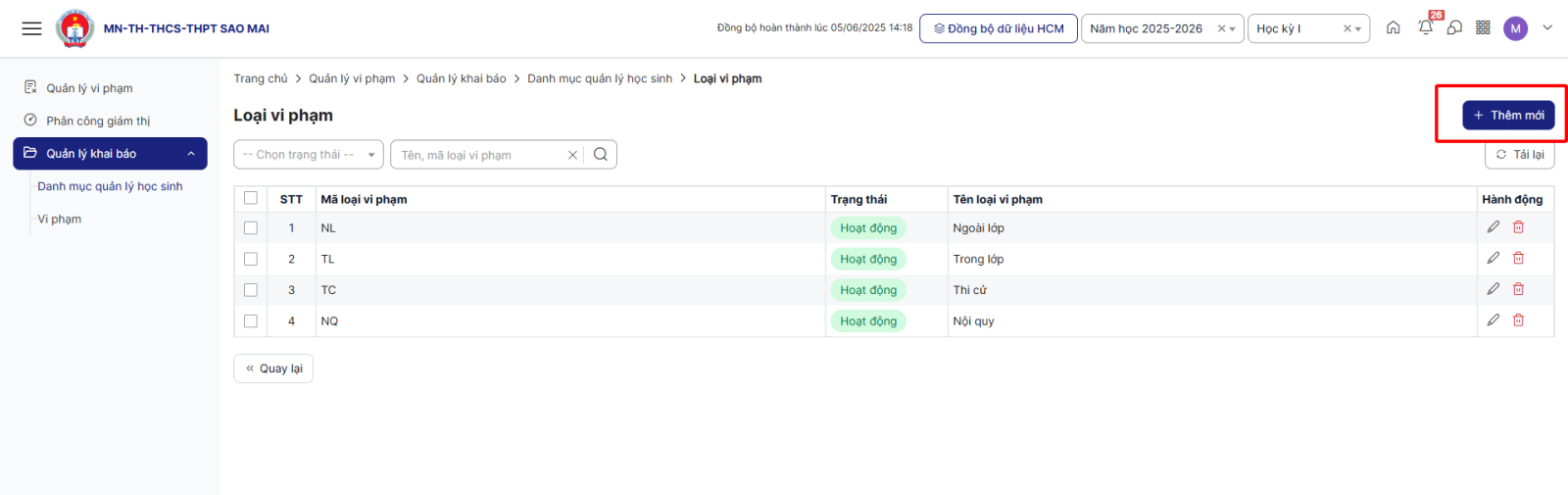Open the apps grid icon
Image resolution: width=1568 pixels, height=495 pixels.
[x=1483, y=28]
